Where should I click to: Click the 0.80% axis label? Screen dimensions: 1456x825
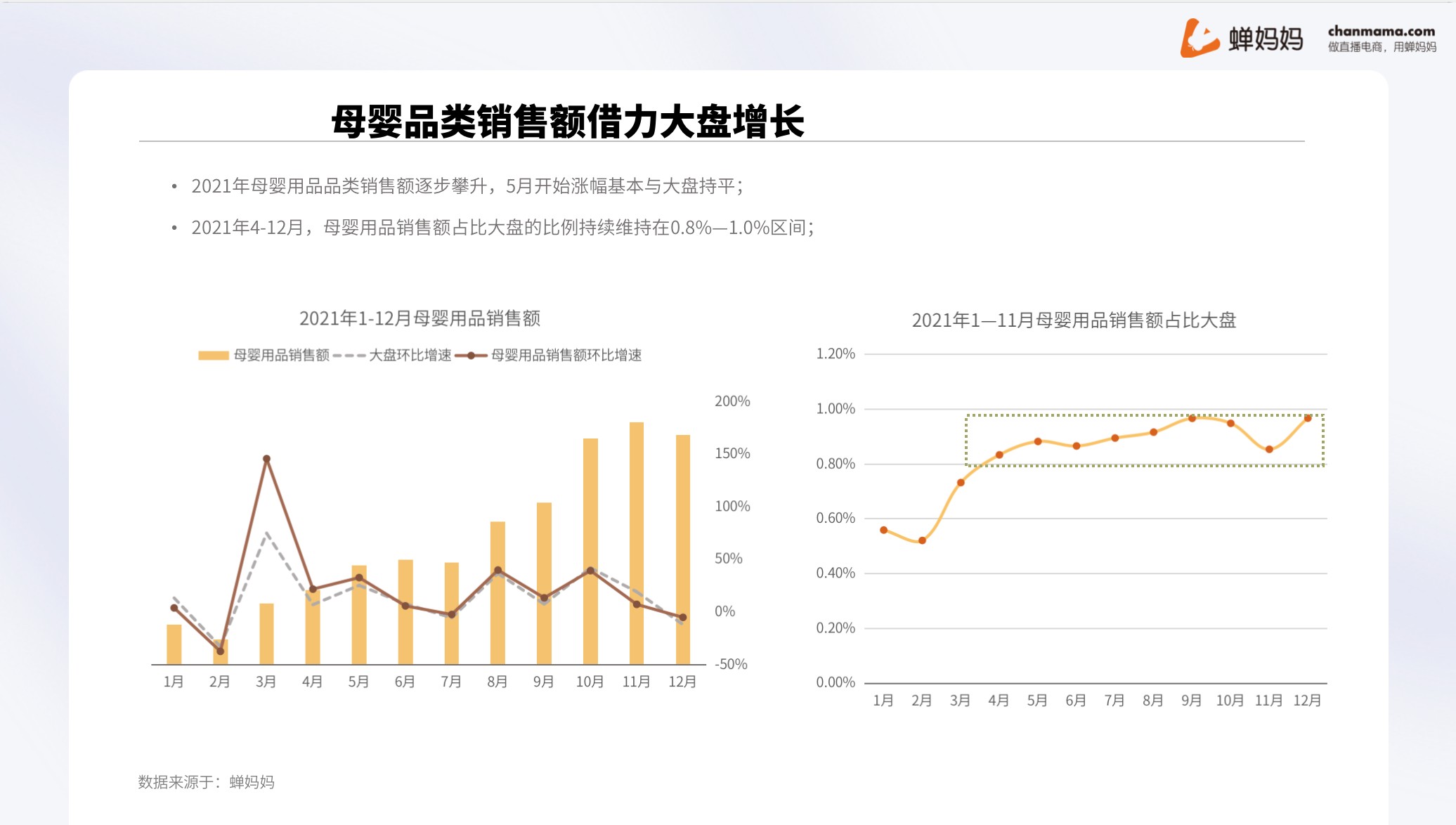(x=836, y=464)
